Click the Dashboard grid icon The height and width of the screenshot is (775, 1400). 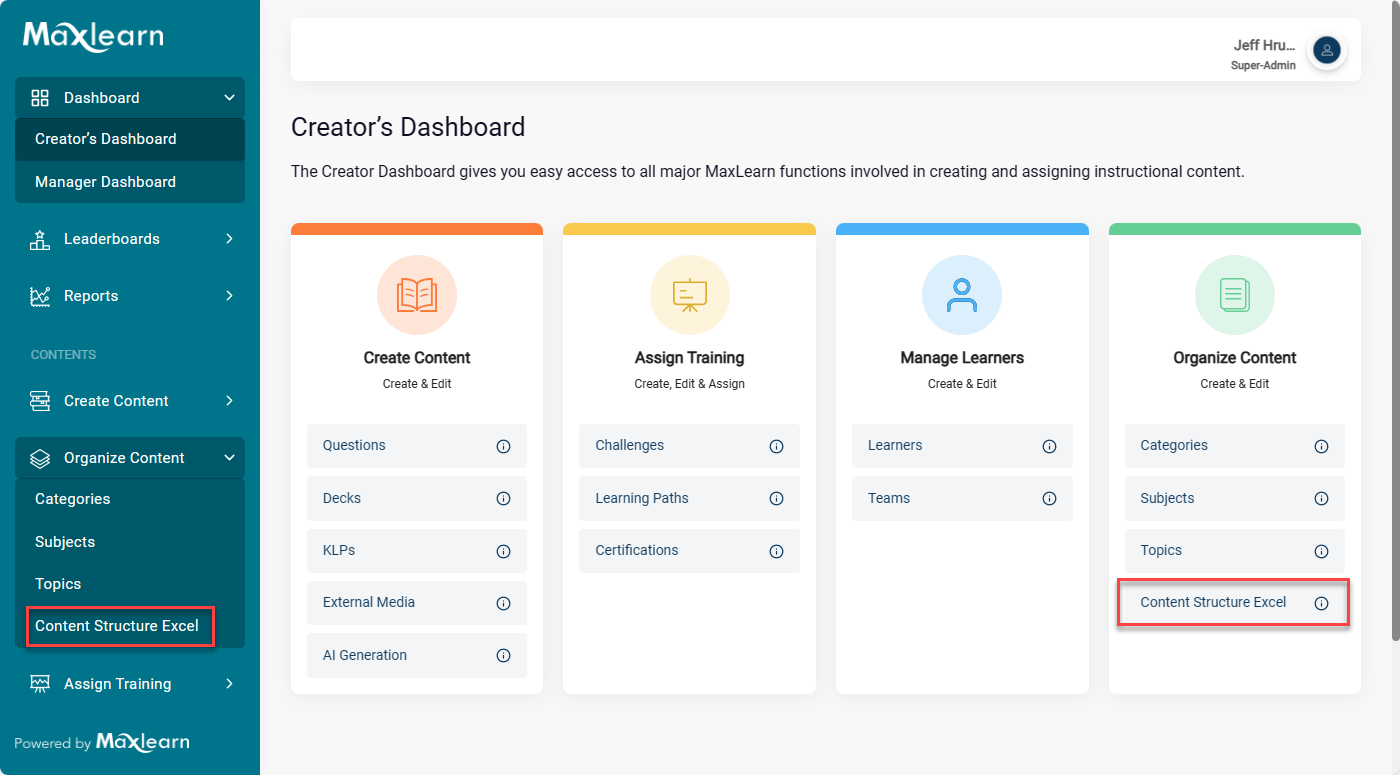point(40,98)
